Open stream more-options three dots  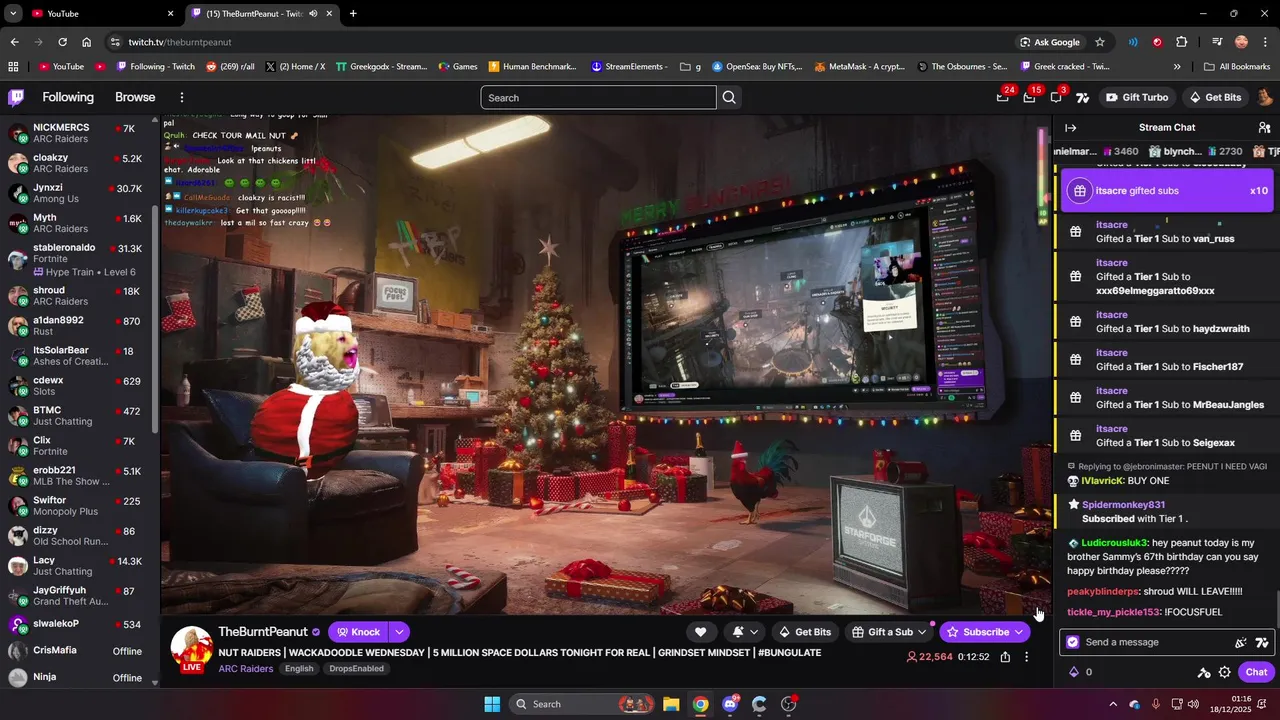coord(1026,657)
